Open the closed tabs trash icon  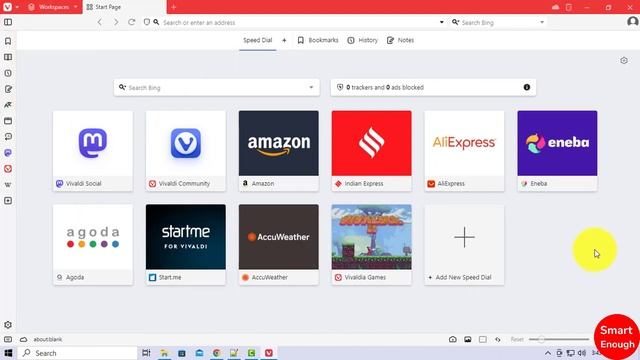[x=569, y=7]
